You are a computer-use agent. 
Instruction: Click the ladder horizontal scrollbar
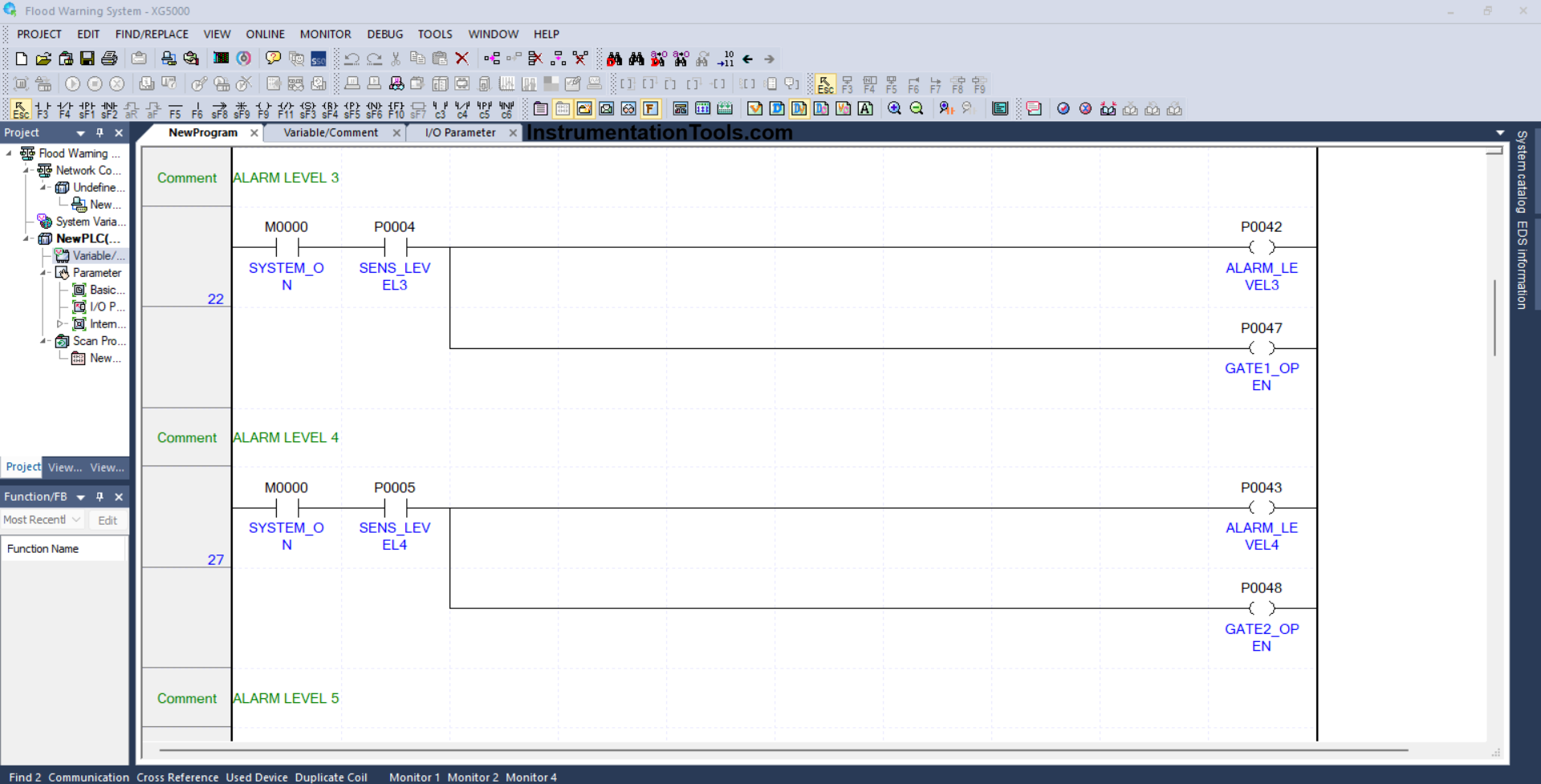783,750
